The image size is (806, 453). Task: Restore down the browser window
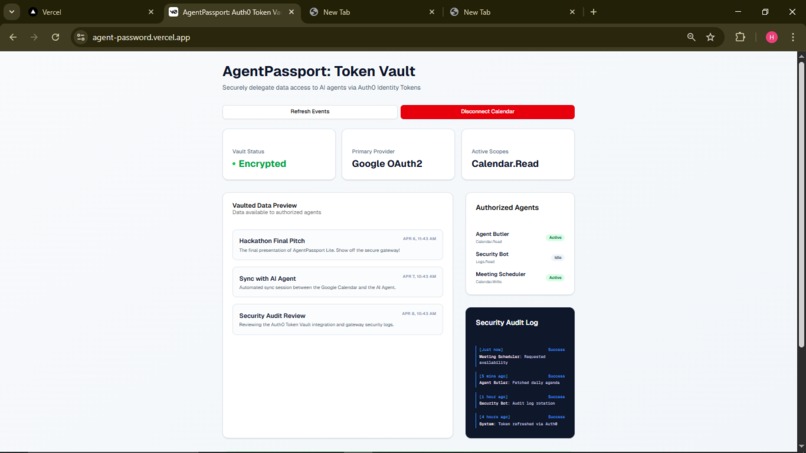pyautogui.click(x=765, y=12)
